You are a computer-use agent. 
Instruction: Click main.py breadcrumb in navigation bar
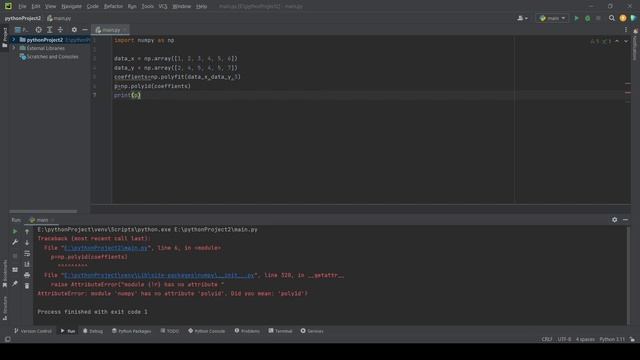coord(59,18)
